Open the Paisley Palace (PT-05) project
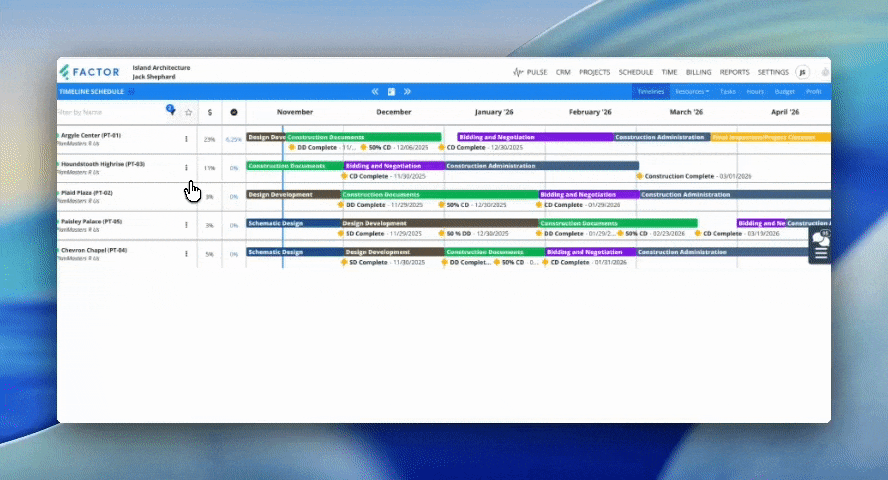Image resolution: width=888 pixels, height=480 pixels. click(x=91, y=221)
